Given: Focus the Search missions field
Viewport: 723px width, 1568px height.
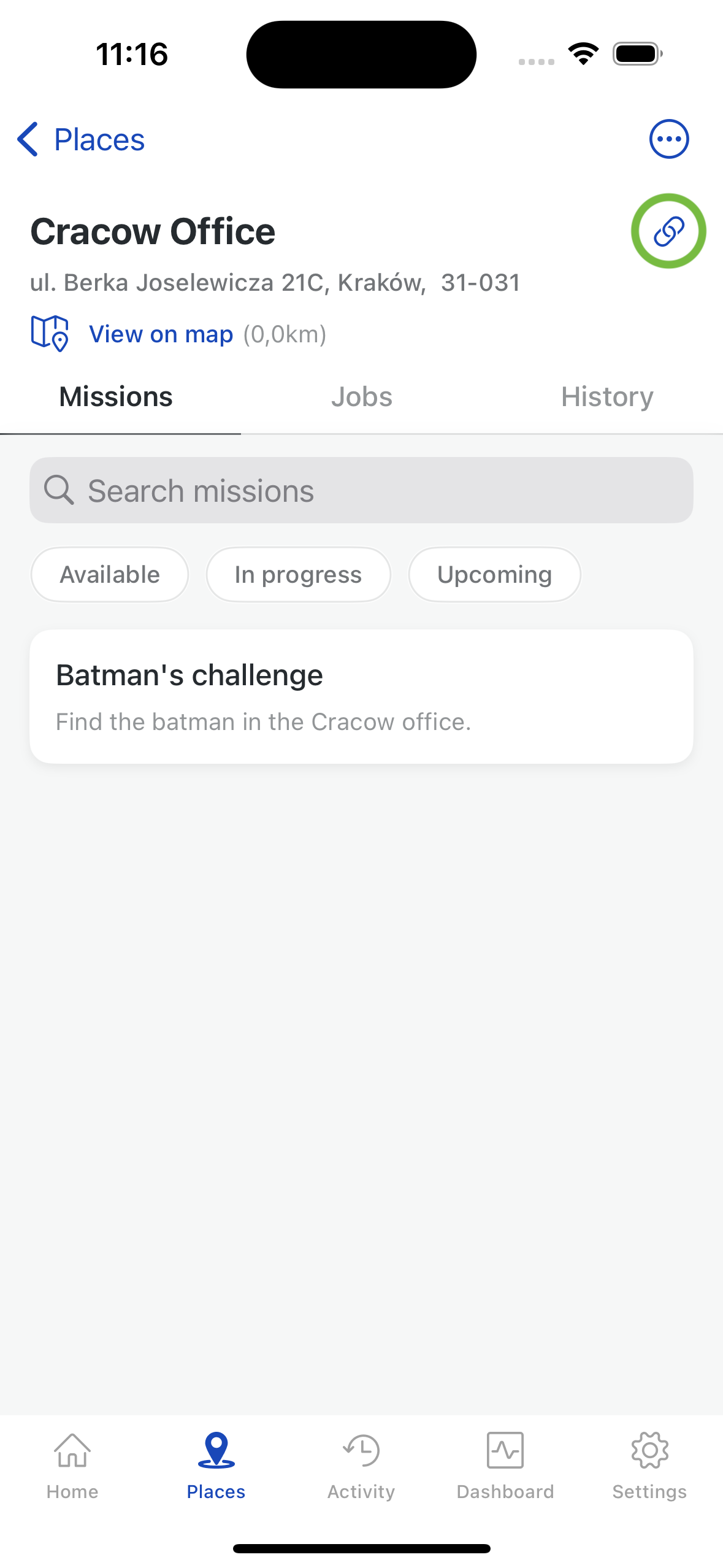Looking at the screenshot, I should coord(362,490).
